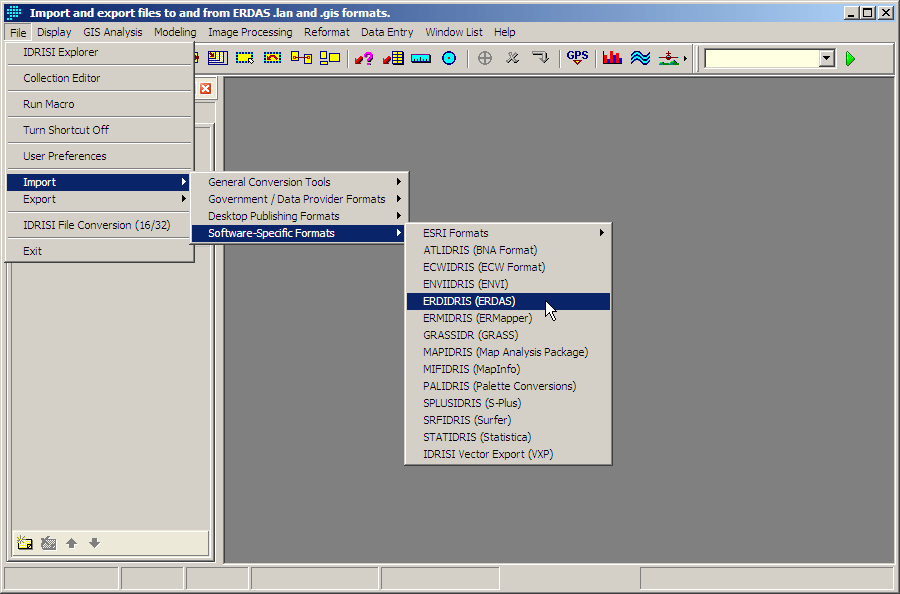Viewport: 900px width, 594px height.
Task: Click the move down arrow icon
Action: 95,543
